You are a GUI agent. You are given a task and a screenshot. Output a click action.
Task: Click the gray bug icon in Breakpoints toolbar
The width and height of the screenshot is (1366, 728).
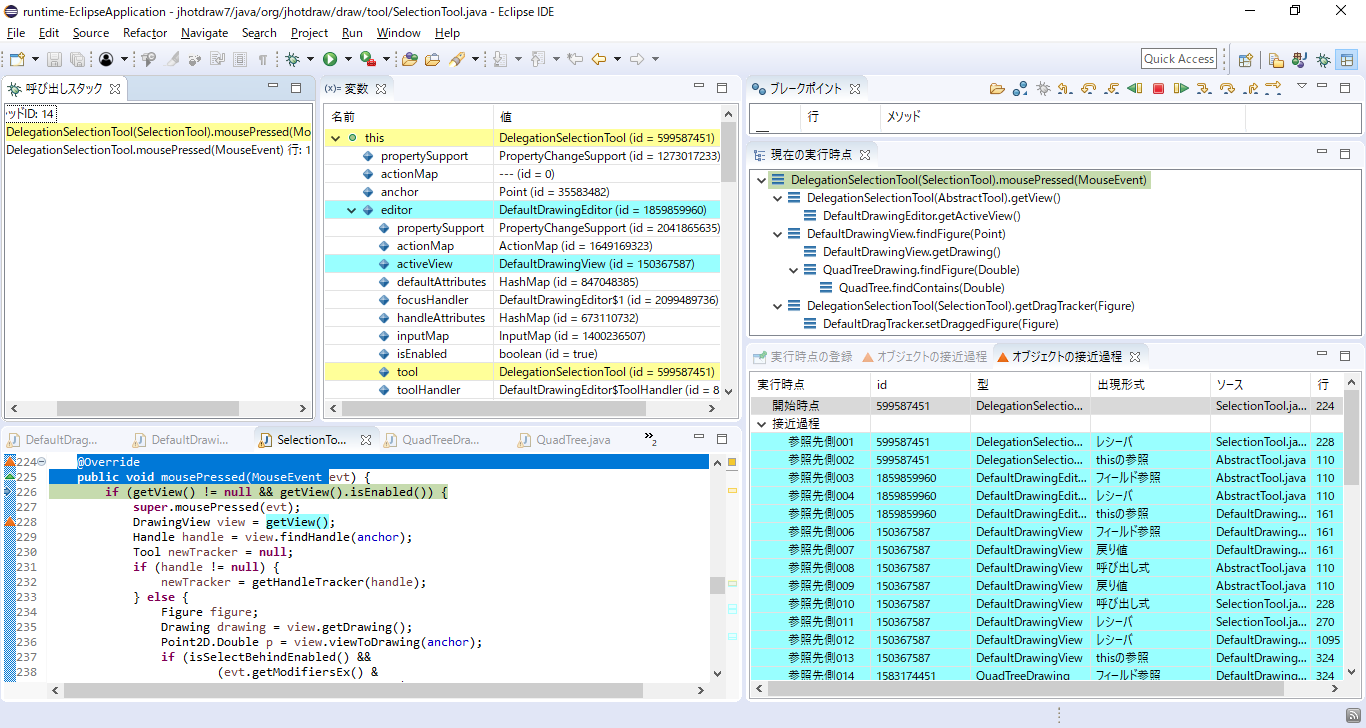[1043, 88]
